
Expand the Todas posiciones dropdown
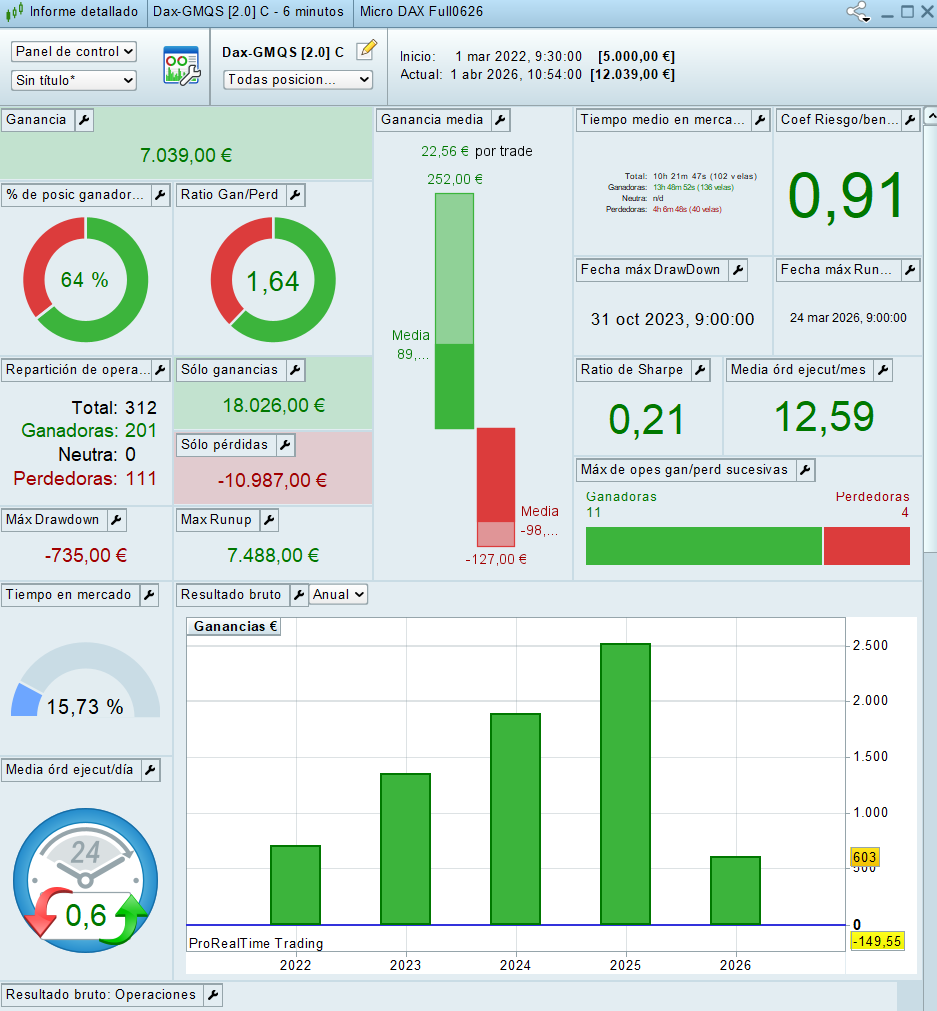(x=298, y=80)
